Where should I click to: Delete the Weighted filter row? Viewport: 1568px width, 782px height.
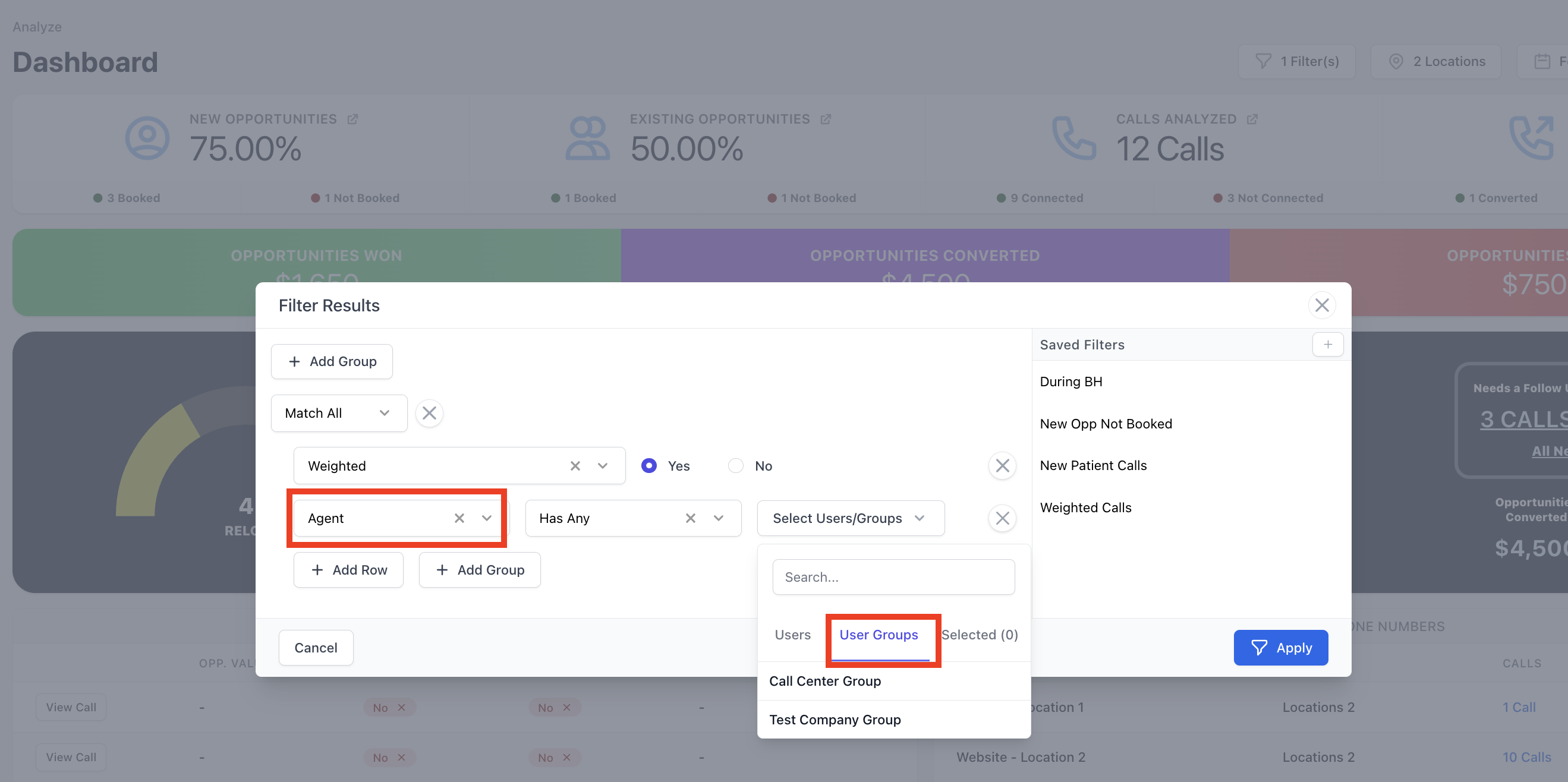click(1002, 465)
